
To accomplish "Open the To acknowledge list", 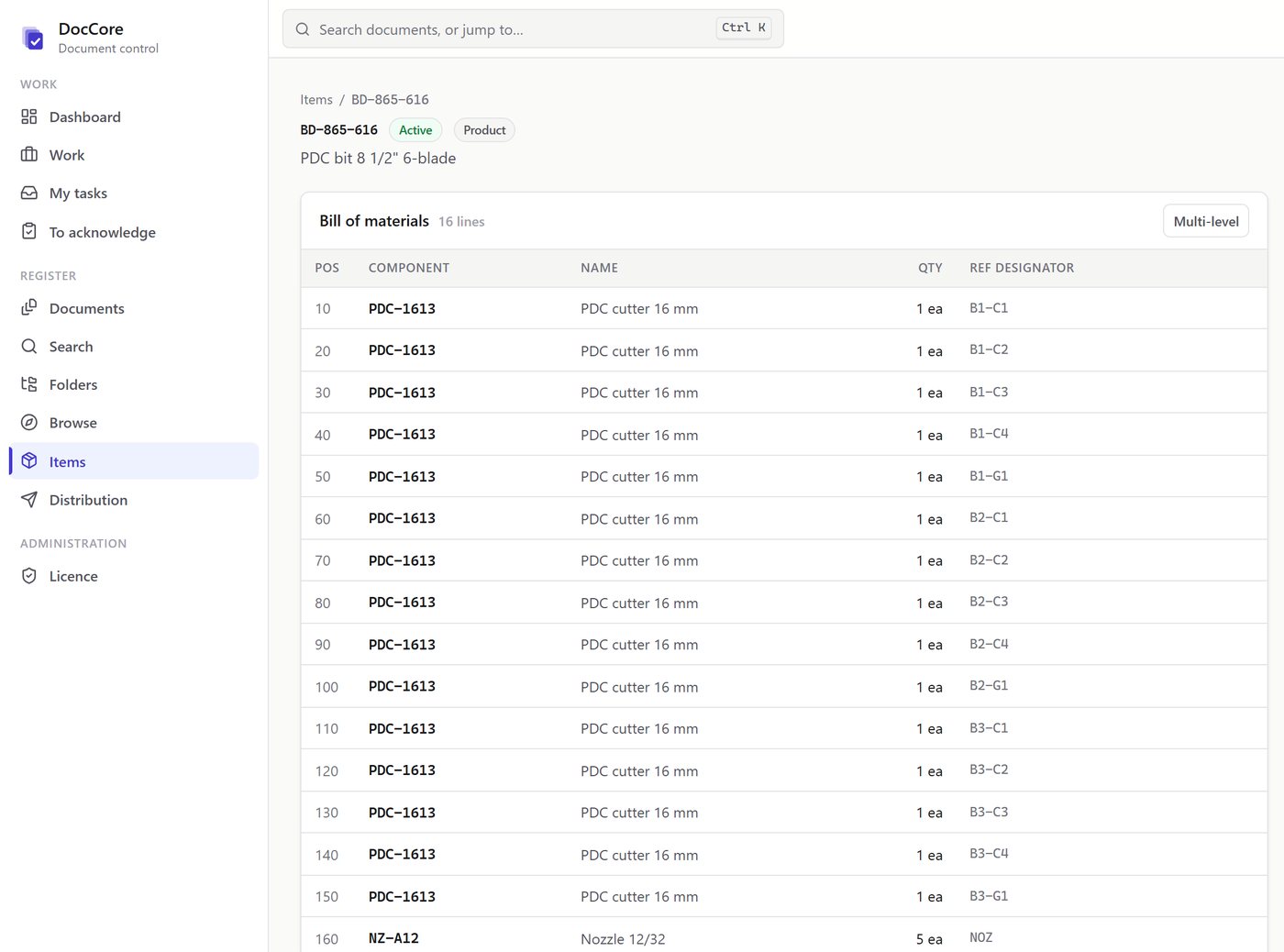I will pyautogui.click(x=134, y=232).
